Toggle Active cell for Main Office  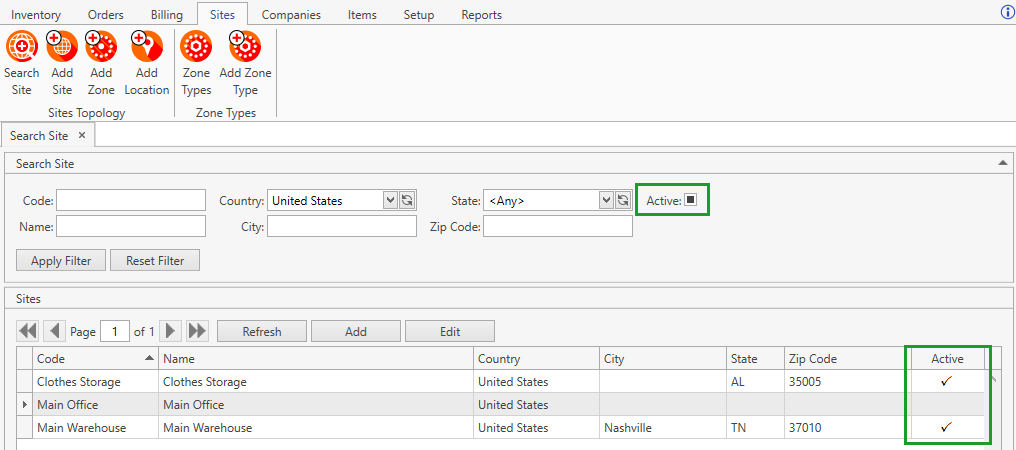click(947, 405)
